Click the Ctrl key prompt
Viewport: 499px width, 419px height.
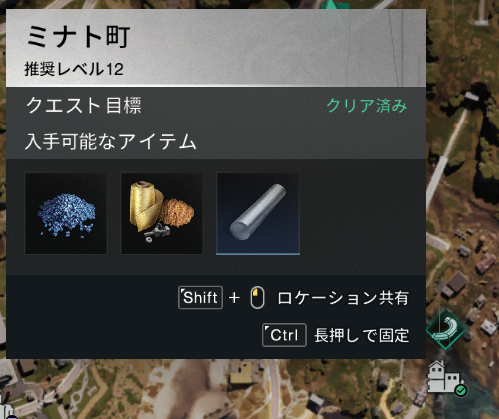(x=284, y=335)
